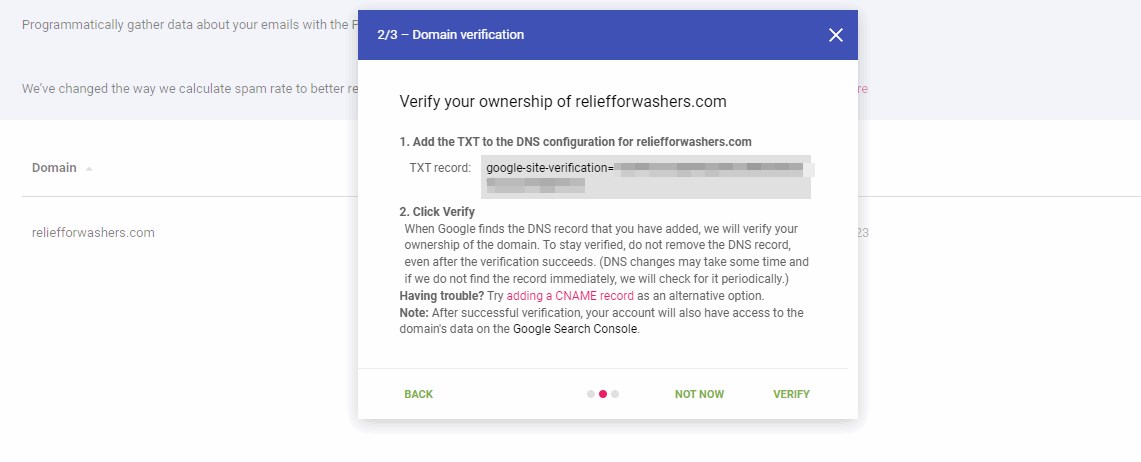Click the Having trouble? text
The height and width of the screenshot is (462, 1141).
tap(441, 296)
